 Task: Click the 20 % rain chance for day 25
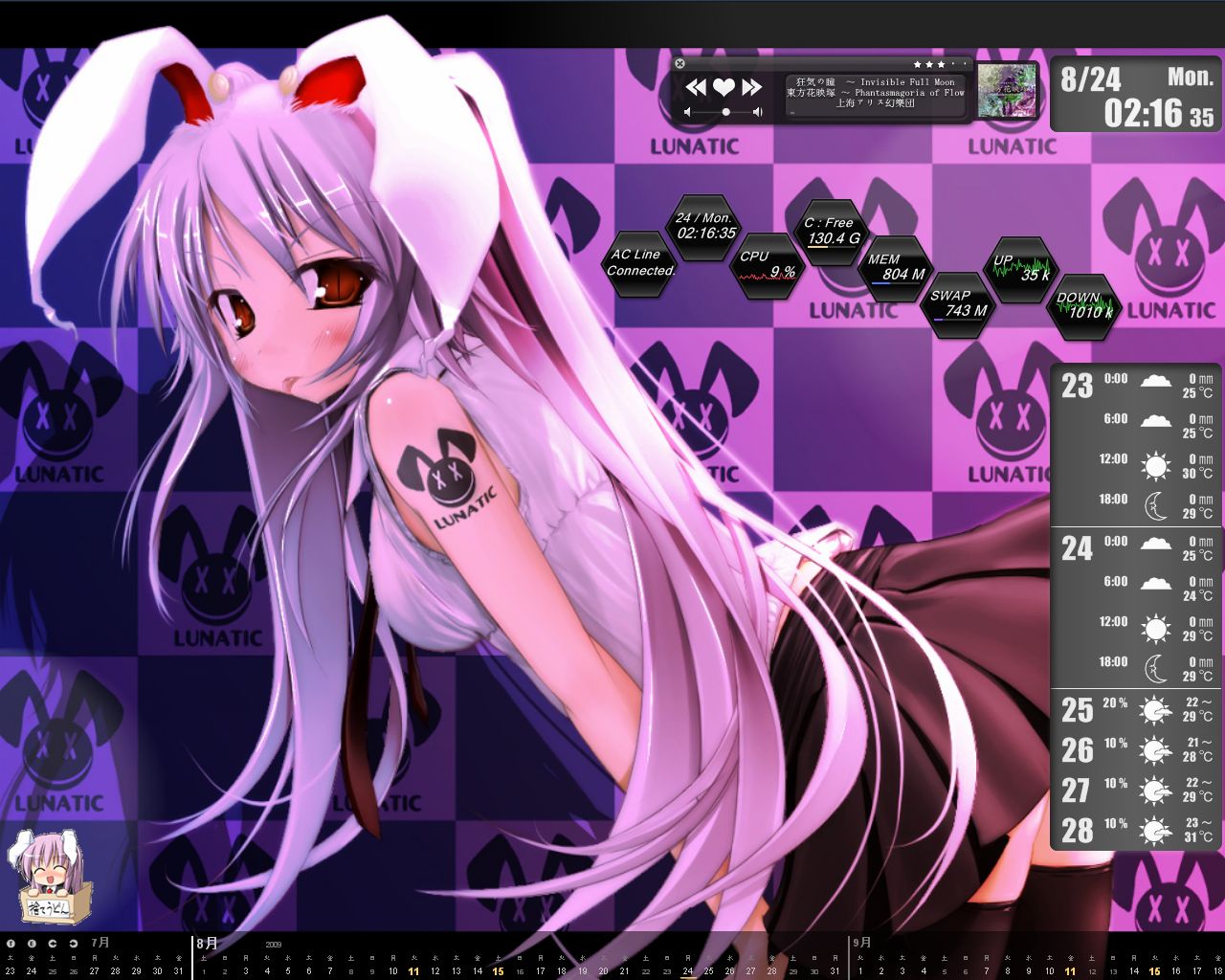coord(1115,702)
